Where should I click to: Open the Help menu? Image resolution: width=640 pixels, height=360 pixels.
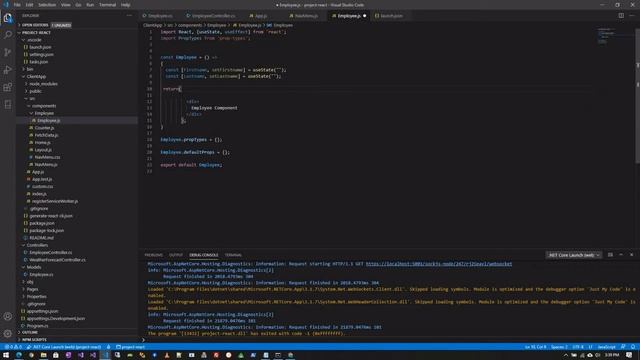125,5
